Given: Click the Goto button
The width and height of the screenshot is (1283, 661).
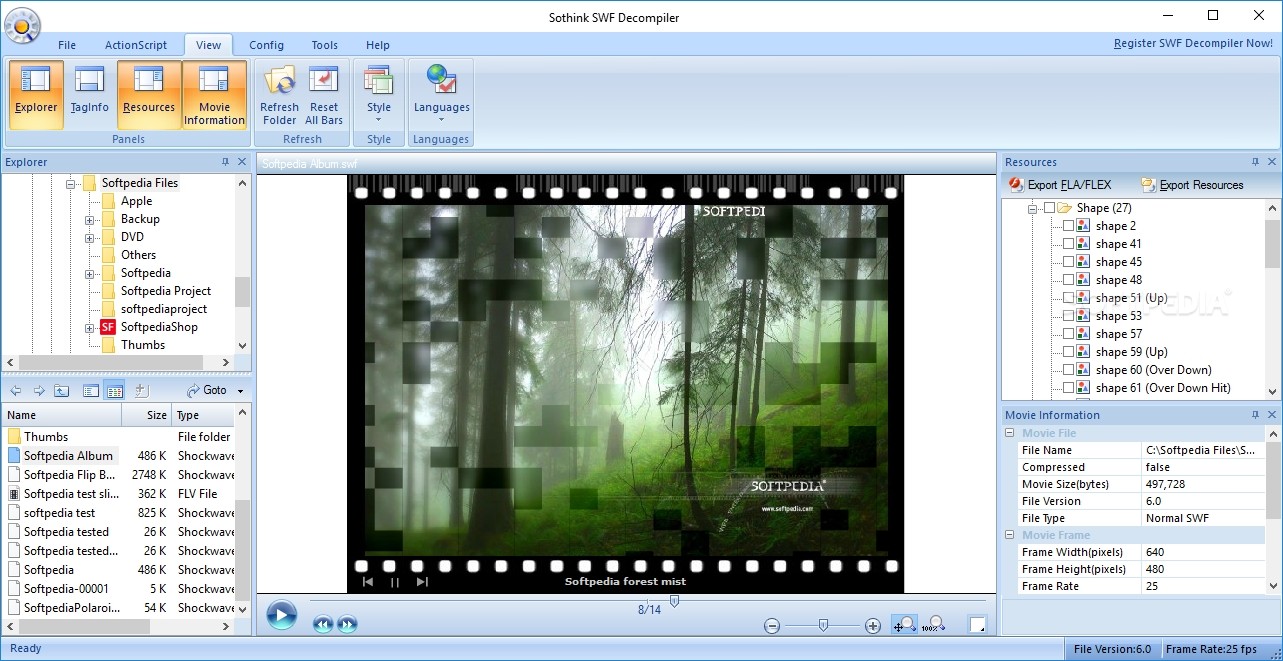Looking at the screenshot, I should point(208,391).
